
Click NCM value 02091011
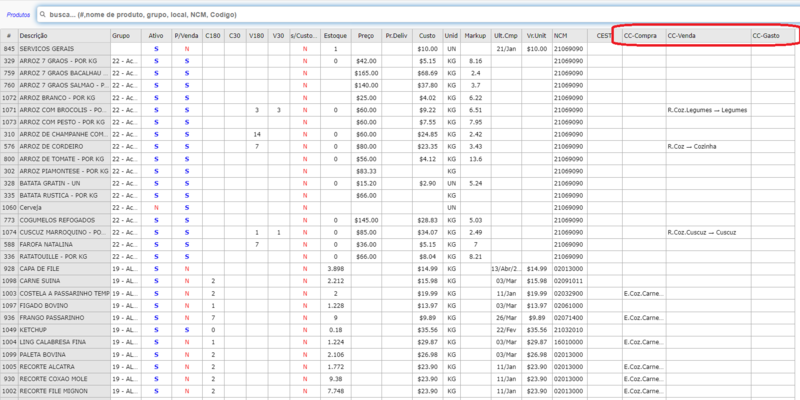[x=570, y=281]
